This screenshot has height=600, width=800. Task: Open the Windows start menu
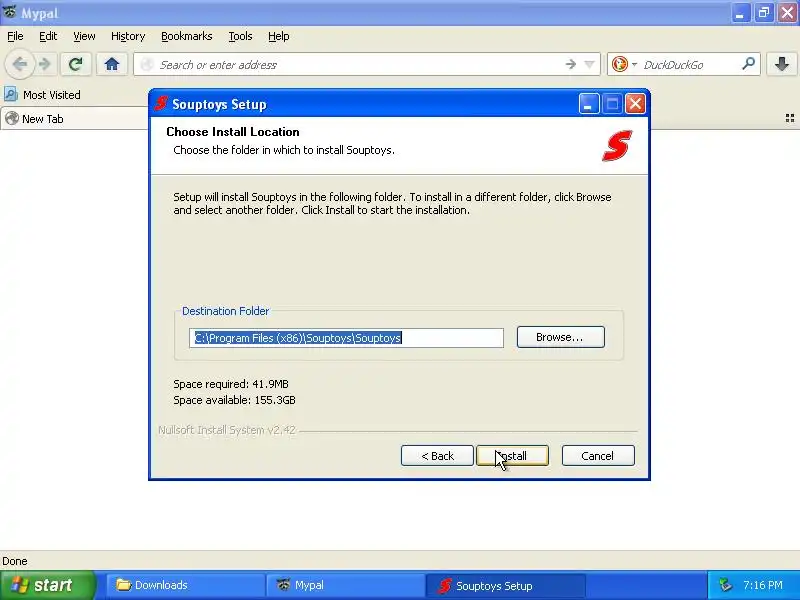click(46, 585)
